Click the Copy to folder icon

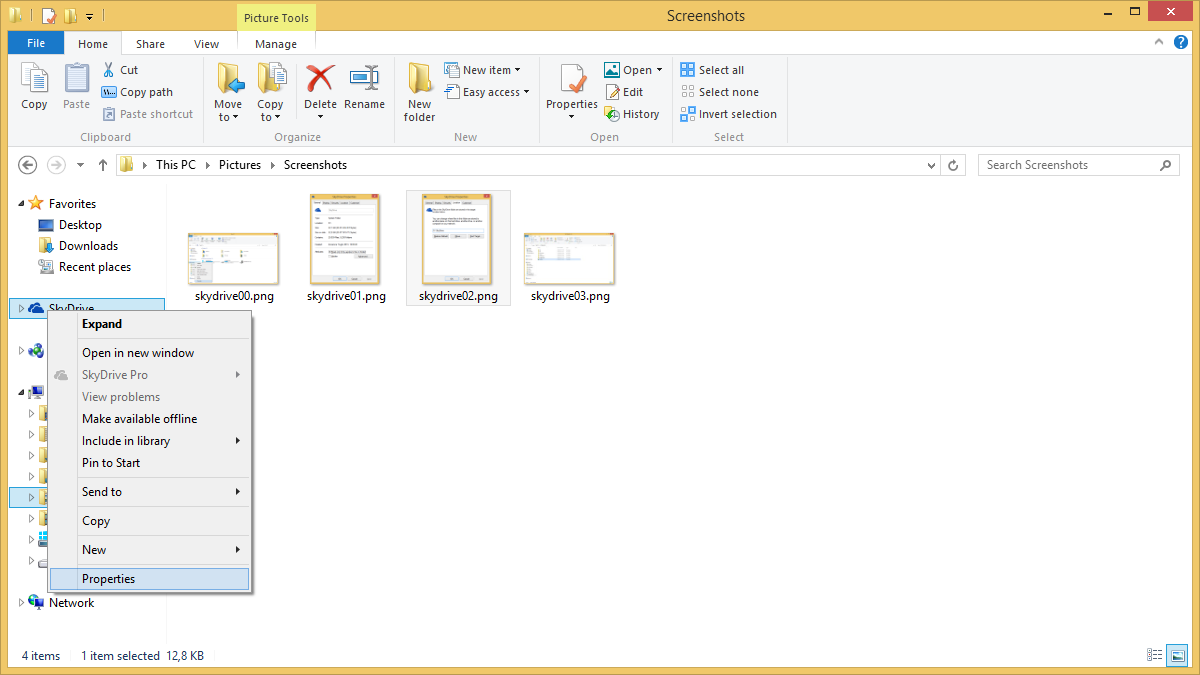(x=271, y=78)
